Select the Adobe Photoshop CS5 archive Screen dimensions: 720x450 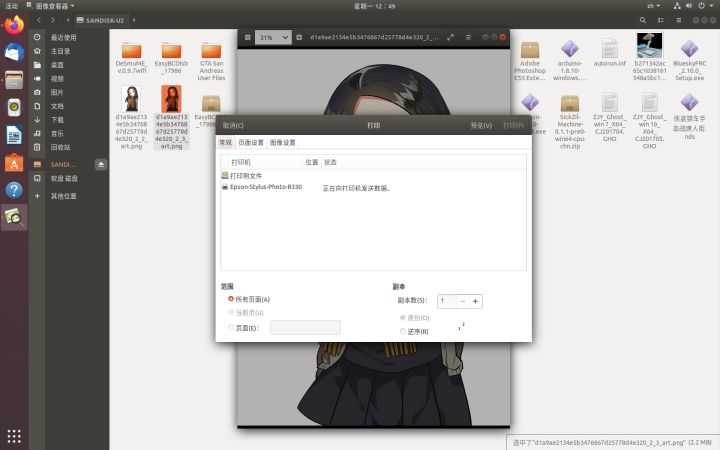[529, 61]
